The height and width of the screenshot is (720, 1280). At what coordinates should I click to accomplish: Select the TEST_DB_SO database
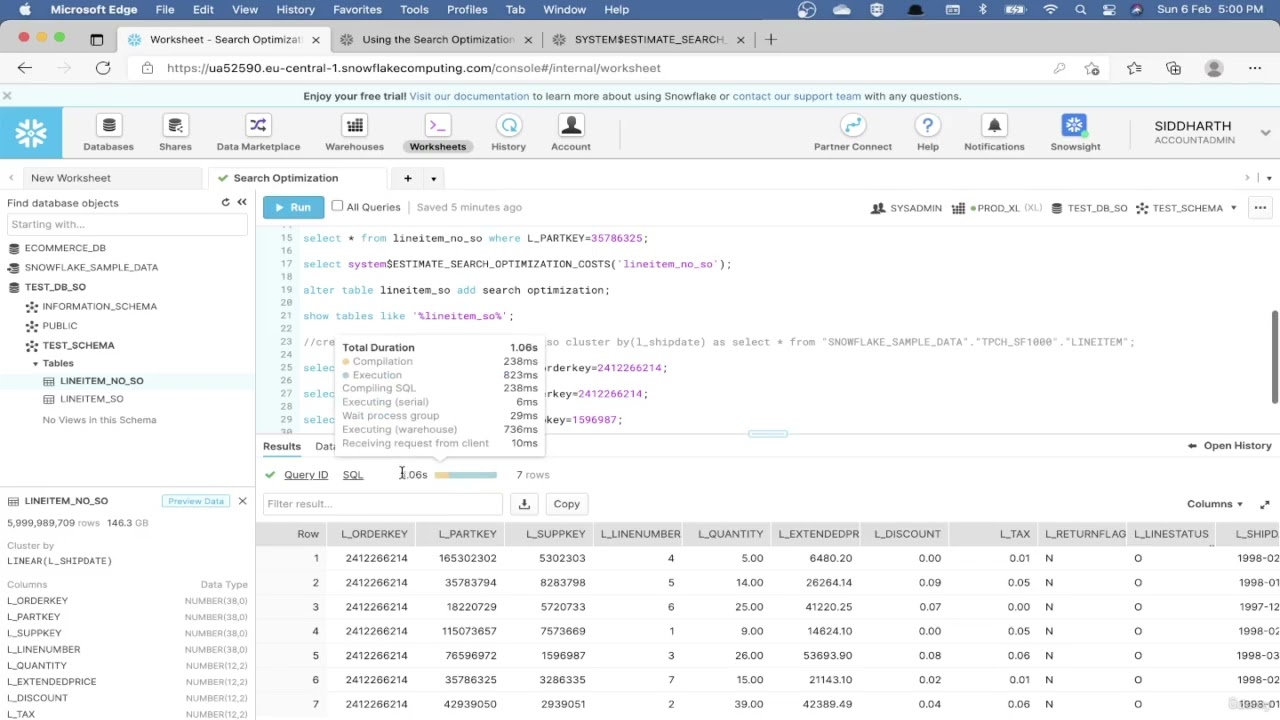(55, 287)
